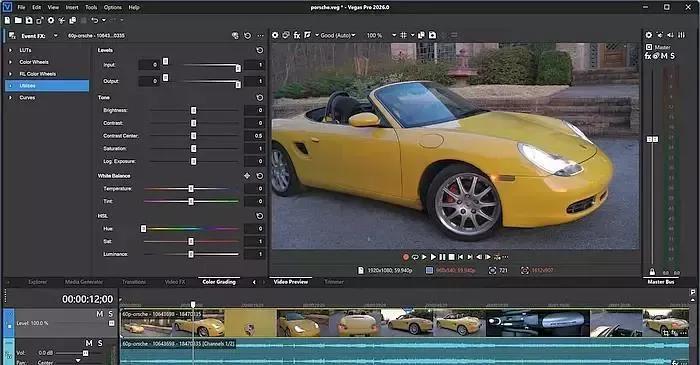Image resolution: width=700 pixels, height=365 pixels.
Task: Click the Temperature slider handle
Action: click(191, 189)
